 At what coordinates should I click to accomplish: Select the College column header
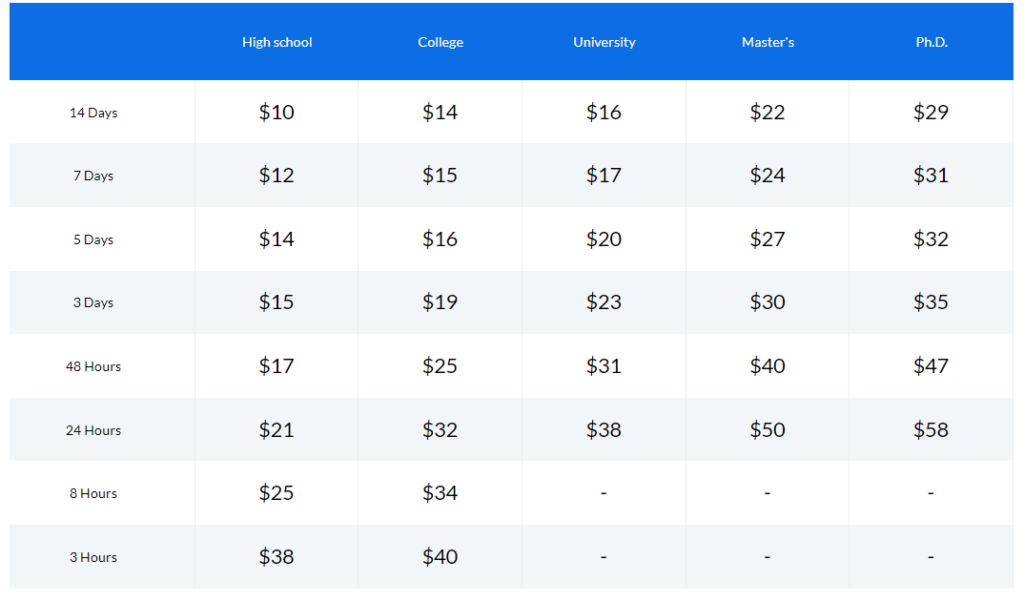[x=440, y=42]
